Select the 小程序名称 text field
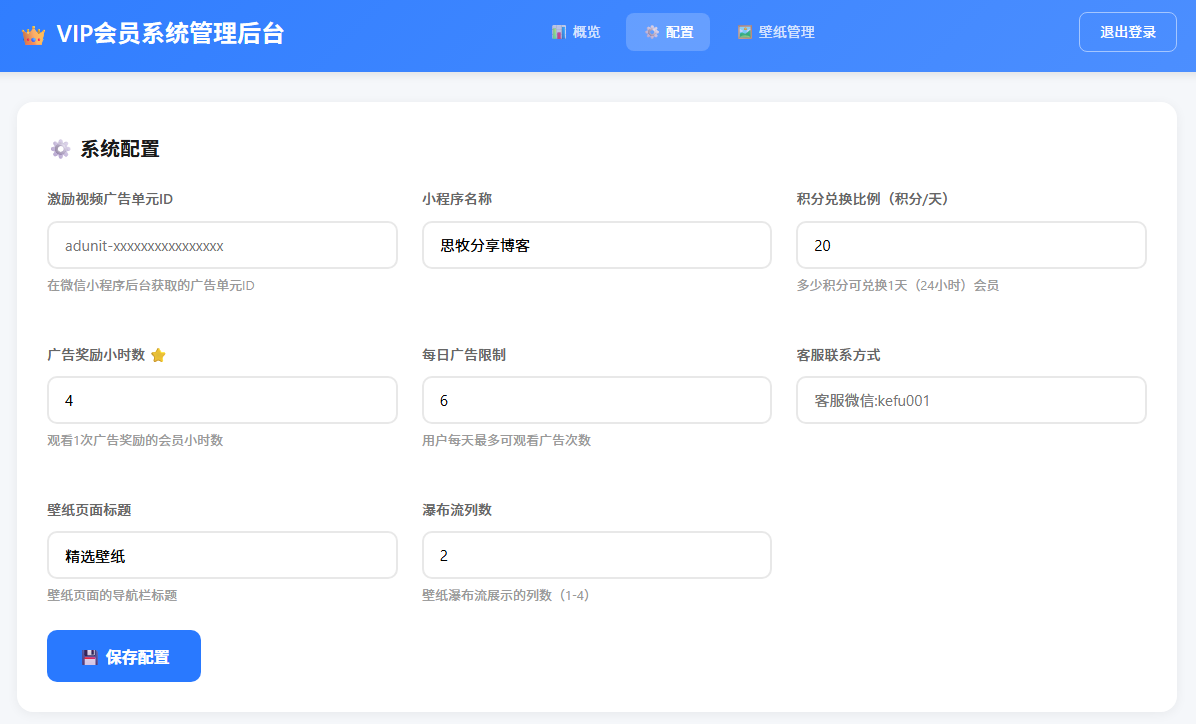 [596, 245]
